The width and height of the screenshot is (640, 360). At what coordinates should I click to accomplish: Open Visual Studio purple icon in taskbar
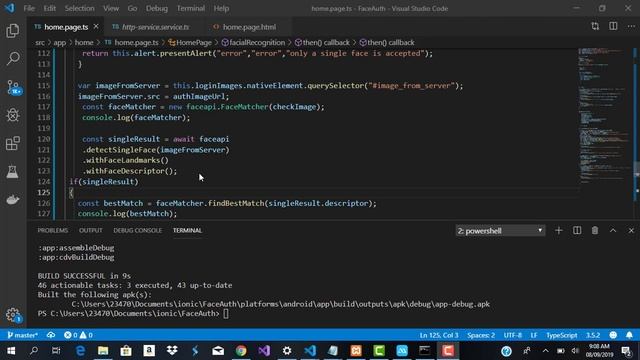point(264,351)
